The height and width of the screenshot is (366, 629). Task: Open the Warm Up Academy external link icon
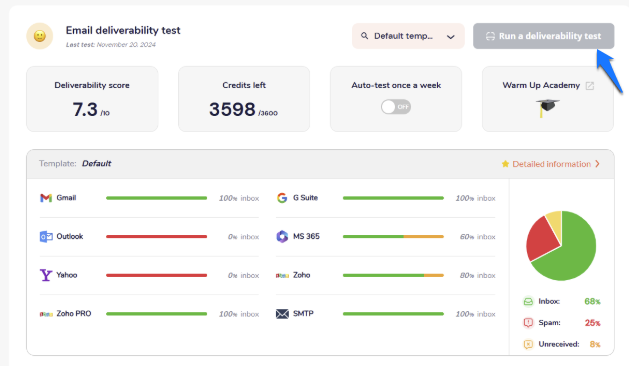click(590, 85)
